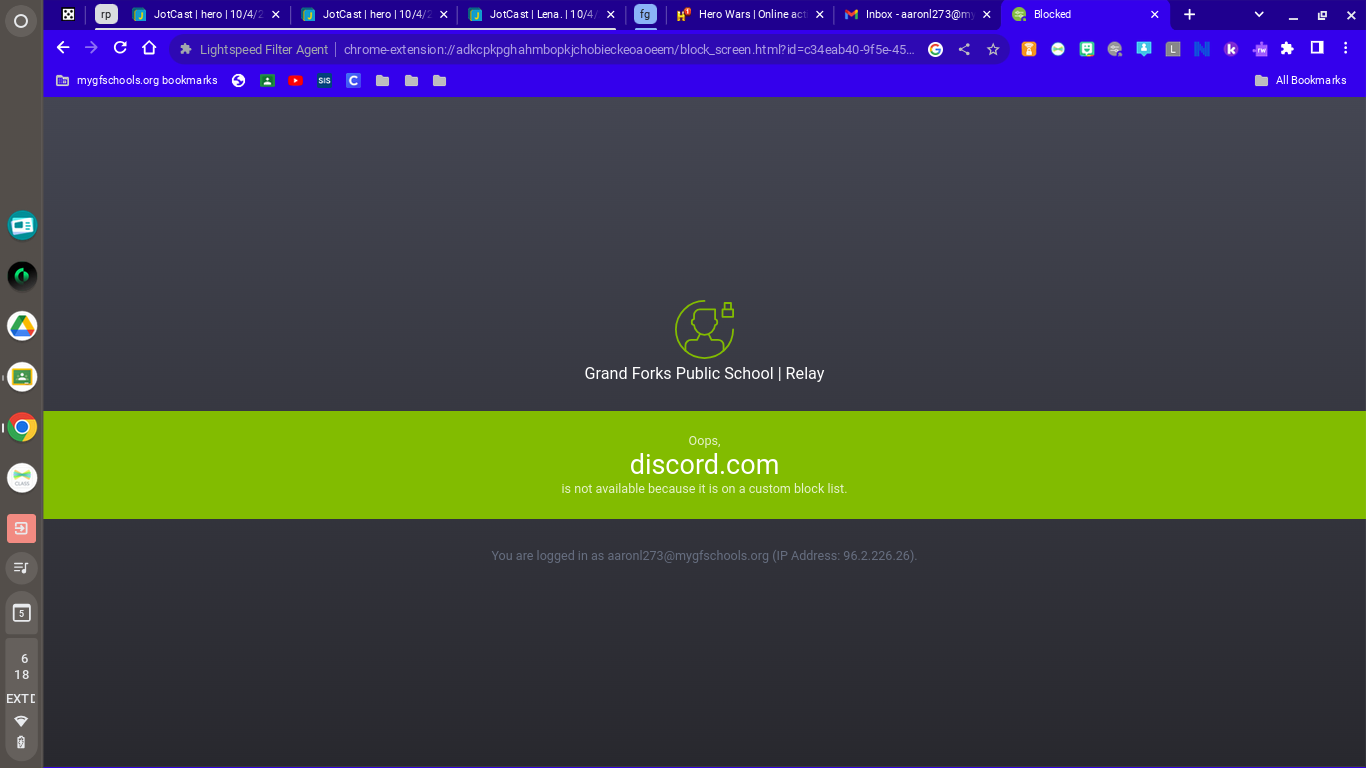Image resolution: width=1366 pixels, height=768 pixels.
Task: Open the All Bookmarks folder
Action: click(x=1301, y=80)
